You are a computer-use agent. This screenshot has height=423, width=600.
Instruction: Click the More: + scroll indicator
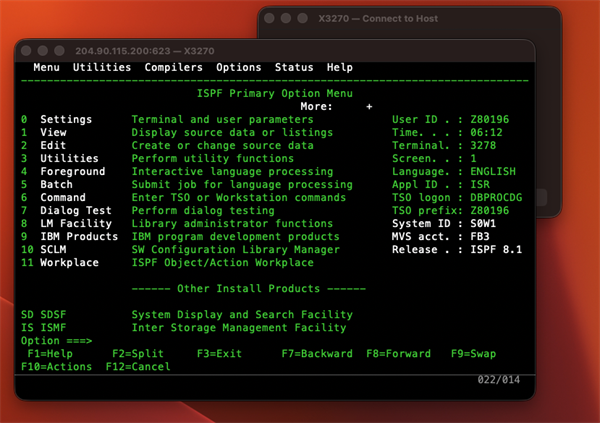coord(336,106)
